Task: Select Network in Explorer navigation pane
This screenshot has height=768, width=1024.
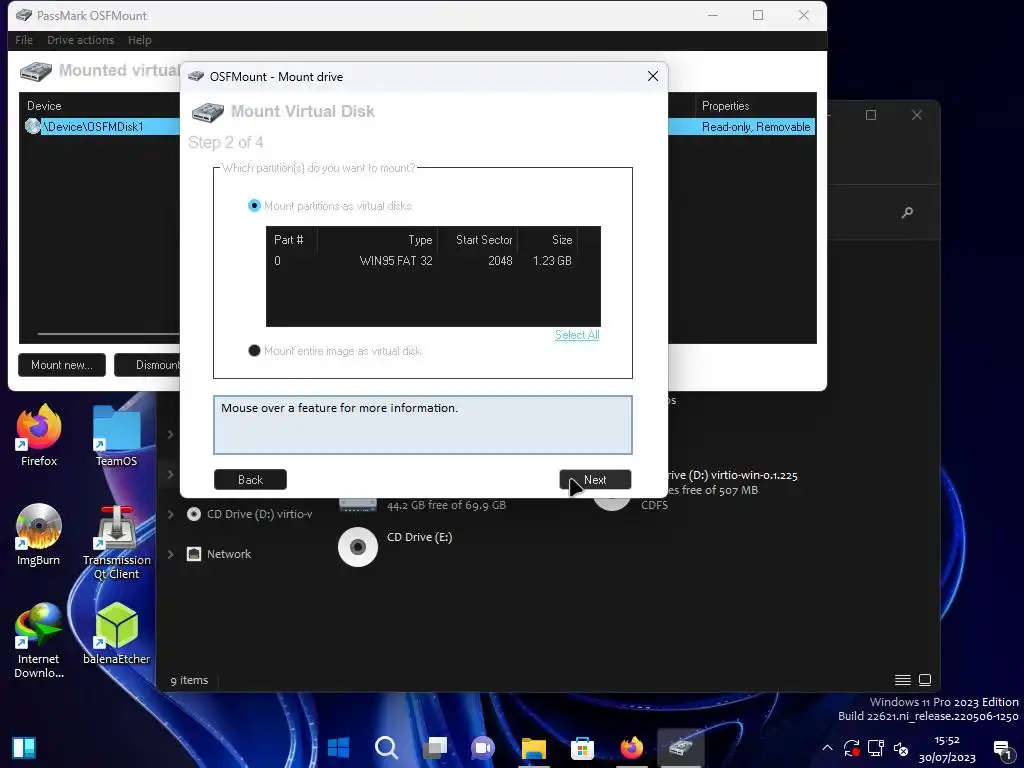Action: (229, 554)
